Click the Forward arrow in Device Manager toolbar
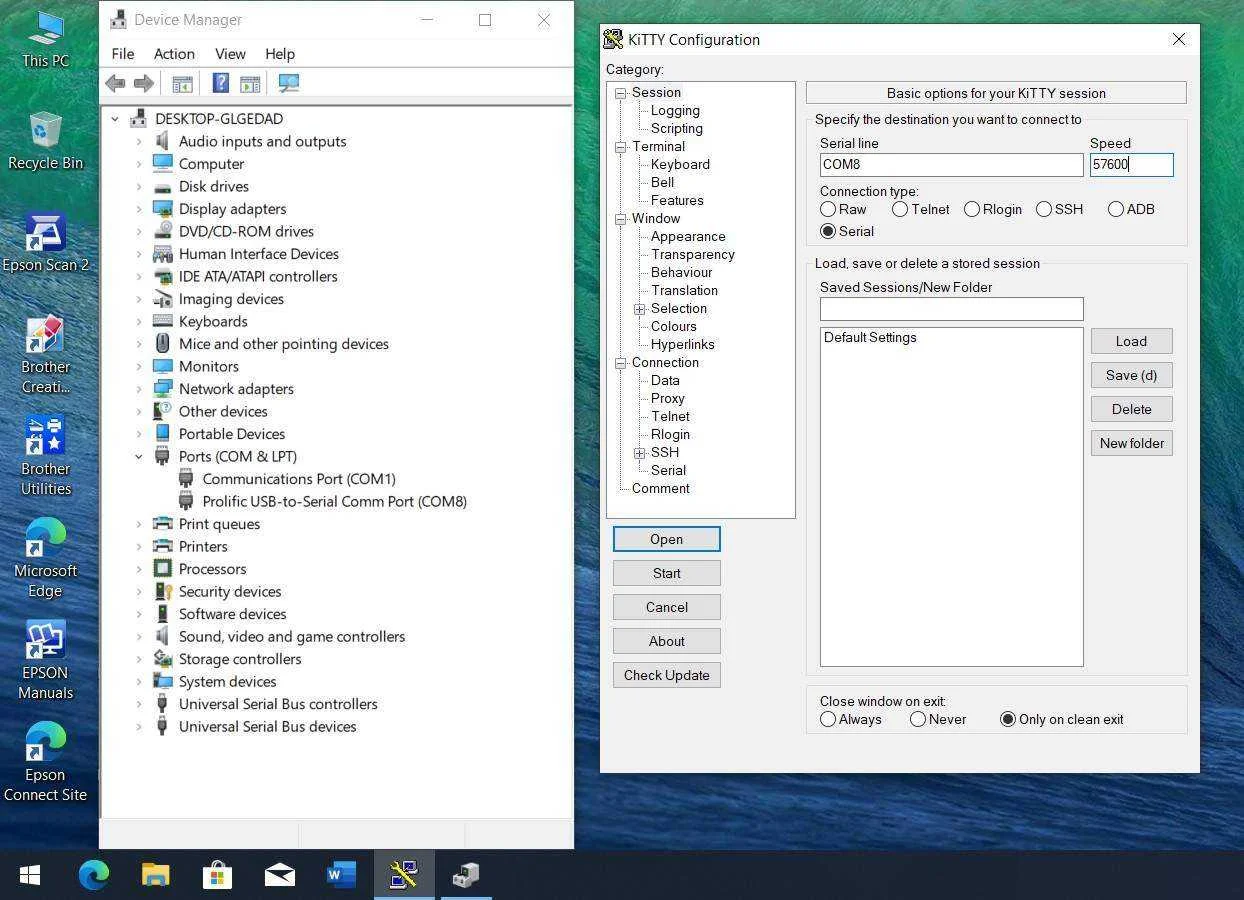 pyautogui.click(x=144, y=84)
